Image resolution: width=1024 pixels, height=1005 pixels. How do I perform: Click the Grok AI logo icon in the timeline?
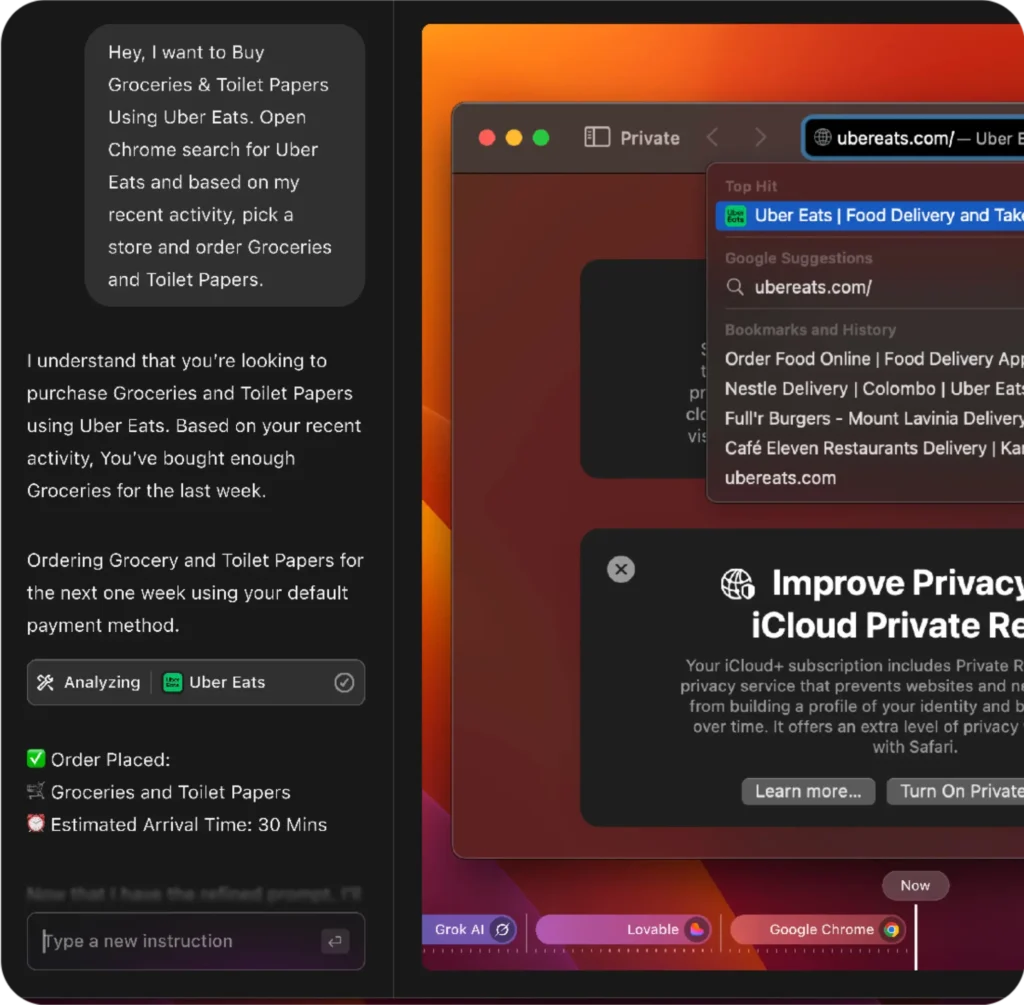(x=502, y=929)
